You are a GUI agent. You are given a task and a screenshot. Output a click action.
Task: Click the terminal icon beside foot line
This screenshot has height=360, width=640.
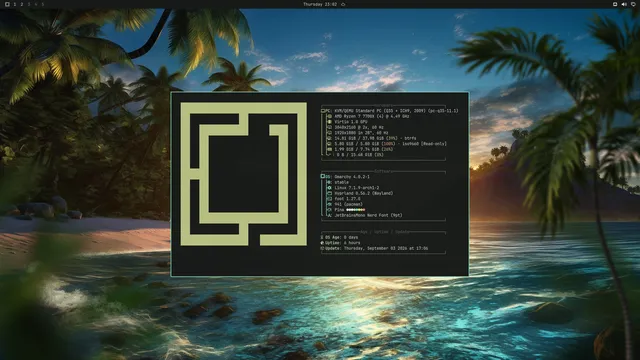(x=329, y=199)
